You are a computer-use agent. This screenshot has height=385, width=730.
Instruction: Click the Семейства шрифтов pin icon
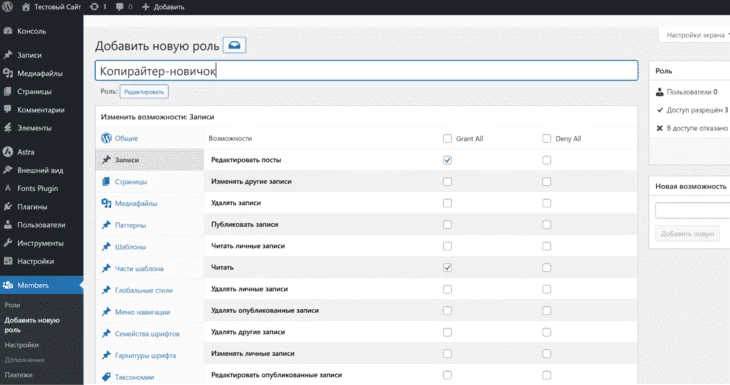pos(106,333)
